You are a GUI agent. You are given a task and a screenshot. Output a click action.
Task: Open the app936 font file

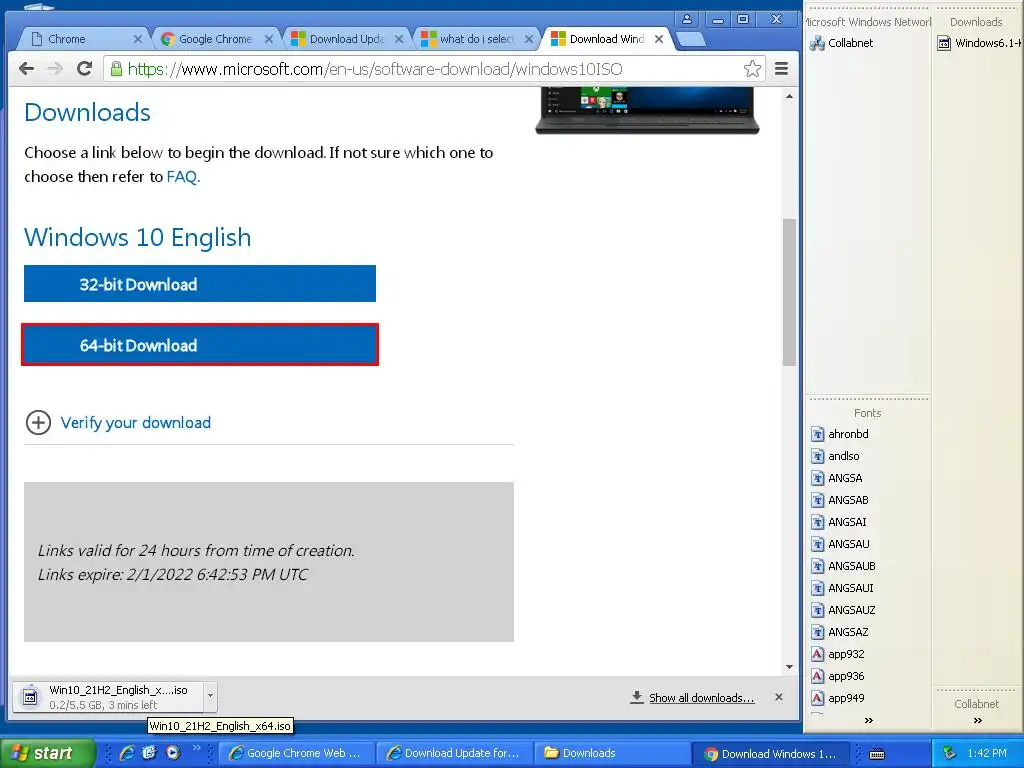click(838, 676)
